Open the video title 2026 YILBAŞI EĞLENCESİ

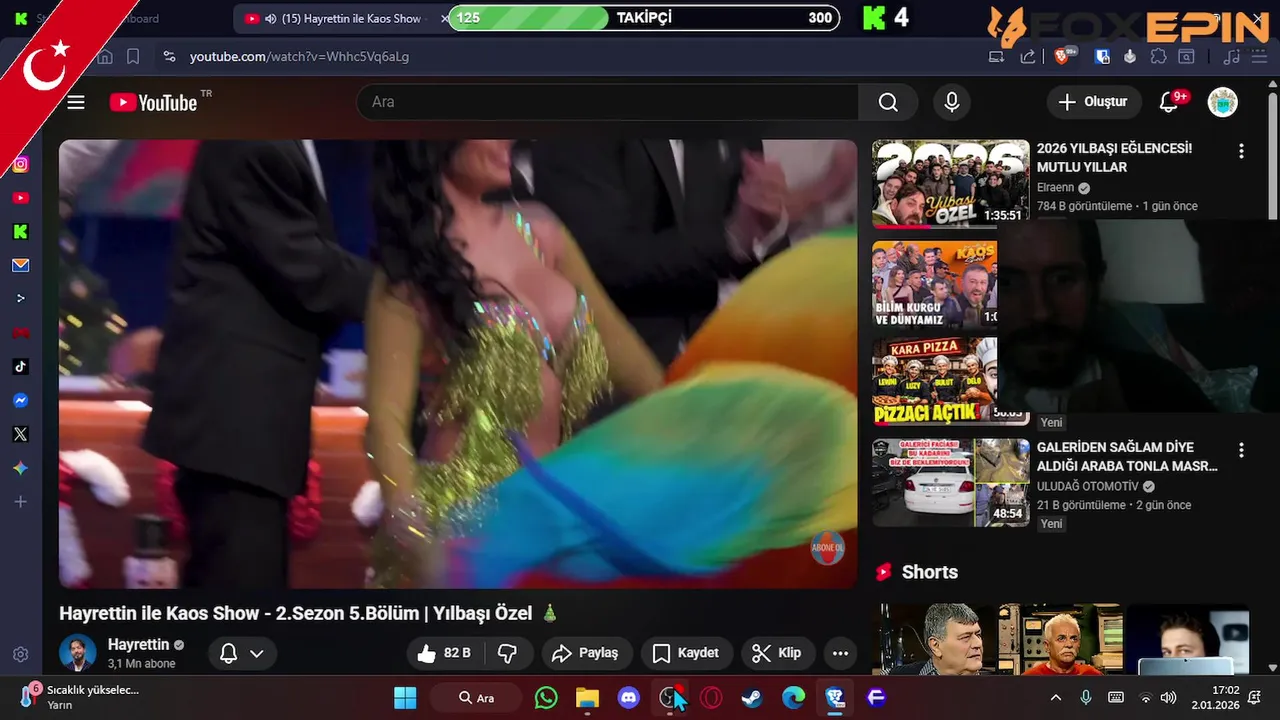[x=1114, y=157]
